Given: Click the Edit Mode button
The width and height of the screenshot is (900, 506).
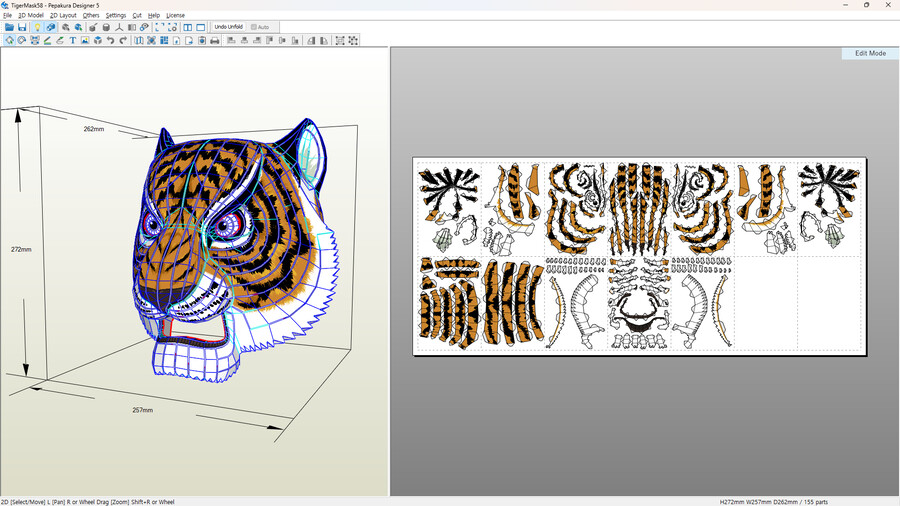Looking at the screenshot, I should tap(869, 53).
